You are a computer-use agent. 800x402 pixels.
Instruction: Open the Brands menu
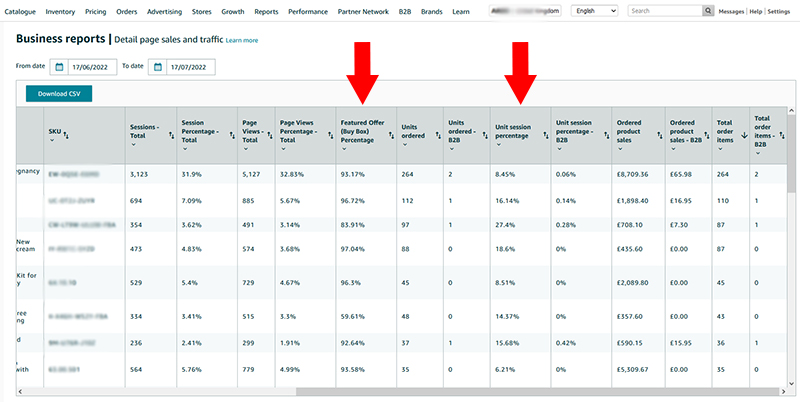(x=432, y=11)
